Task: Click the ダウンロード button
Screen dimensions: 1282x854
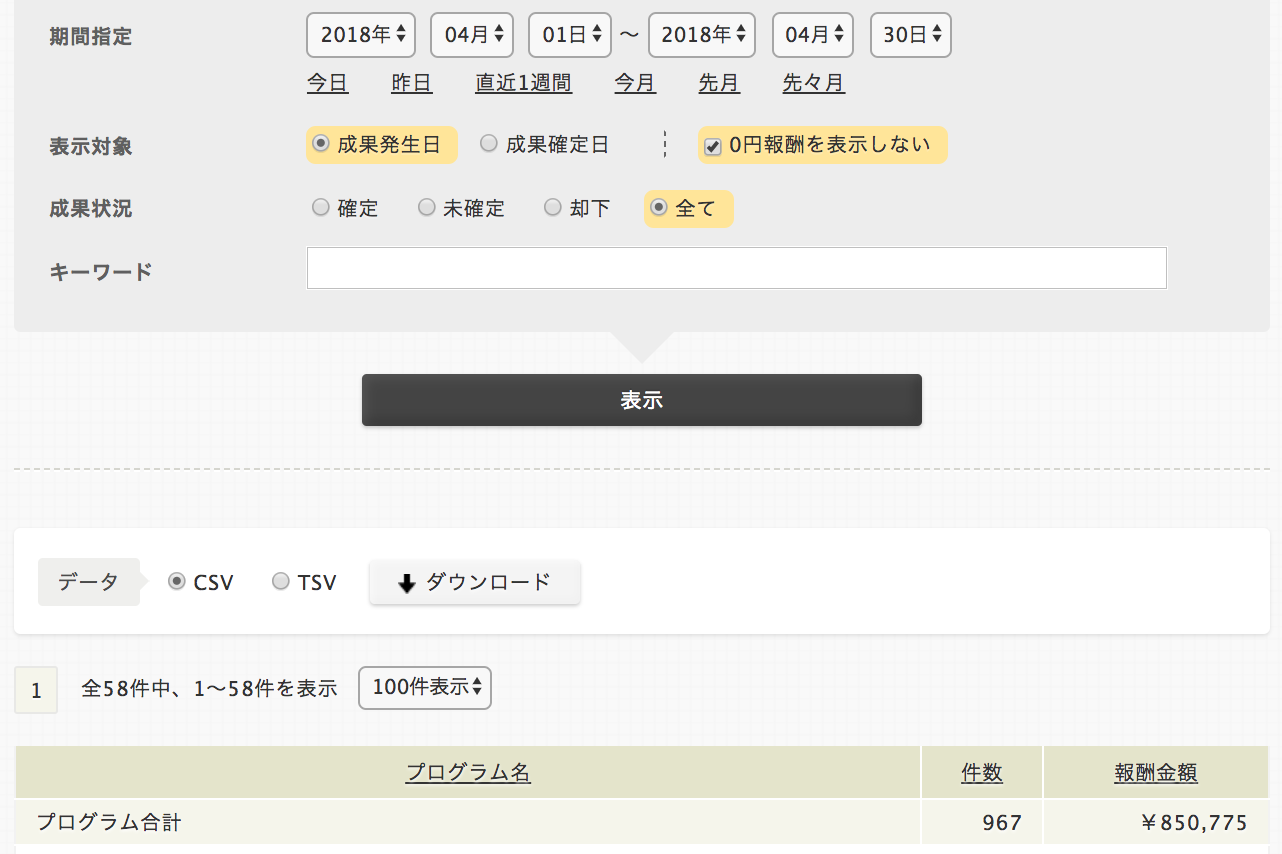Action: coord(475,582)
